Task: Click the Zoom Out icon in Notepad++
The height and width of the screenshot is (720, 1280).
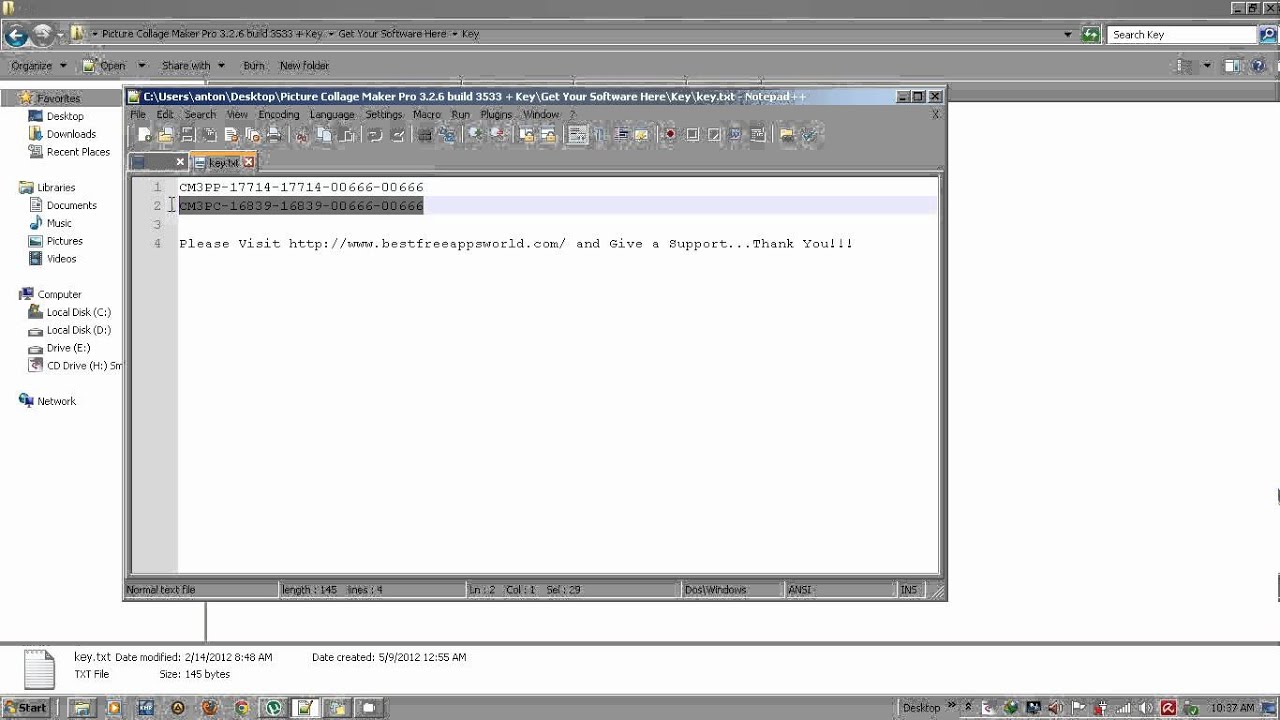Action: pos(497,135)
